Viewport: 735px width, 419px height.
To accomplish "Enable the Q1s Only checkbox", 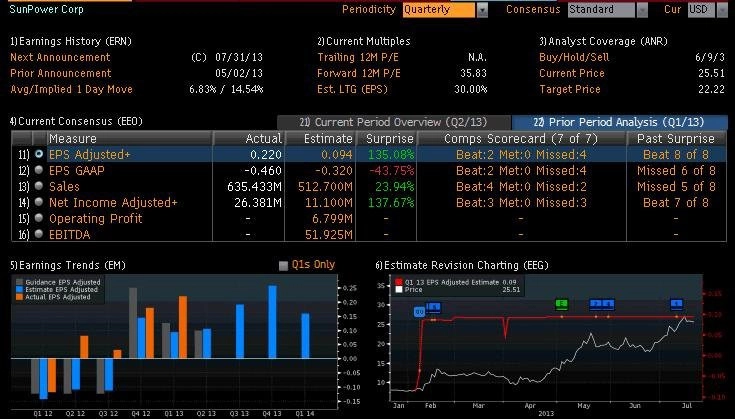I will (283, 266).
